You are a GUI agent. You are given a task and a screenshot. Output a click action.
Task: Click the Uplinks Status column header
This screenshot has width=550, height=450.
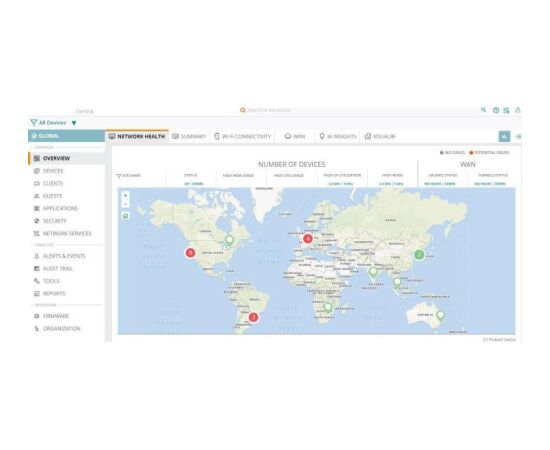(443, 175)
